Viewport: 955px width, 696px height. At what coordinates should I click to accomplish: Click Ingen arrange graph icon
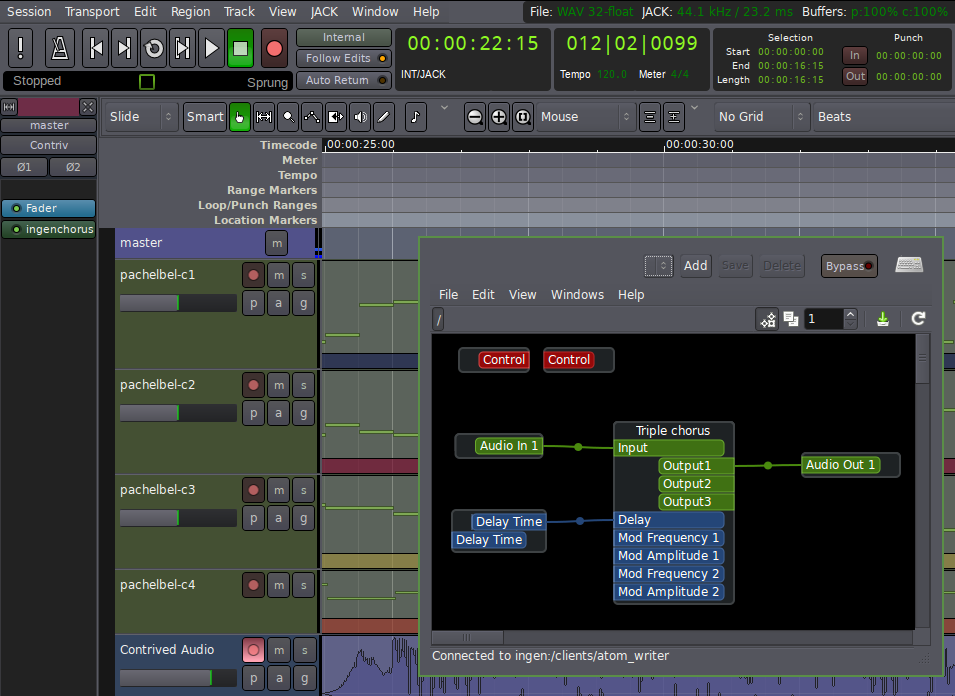coord(767,318)
